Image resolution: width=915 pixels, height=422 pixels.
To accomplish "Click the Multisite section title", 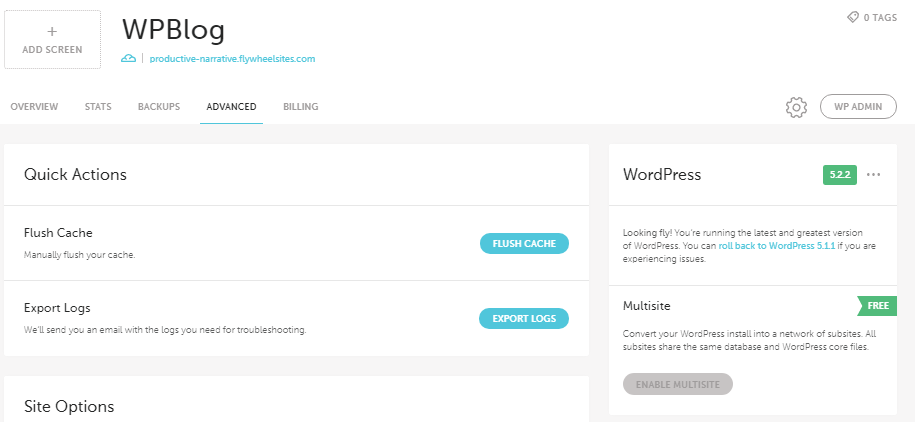I will click(x=647, y=306).
